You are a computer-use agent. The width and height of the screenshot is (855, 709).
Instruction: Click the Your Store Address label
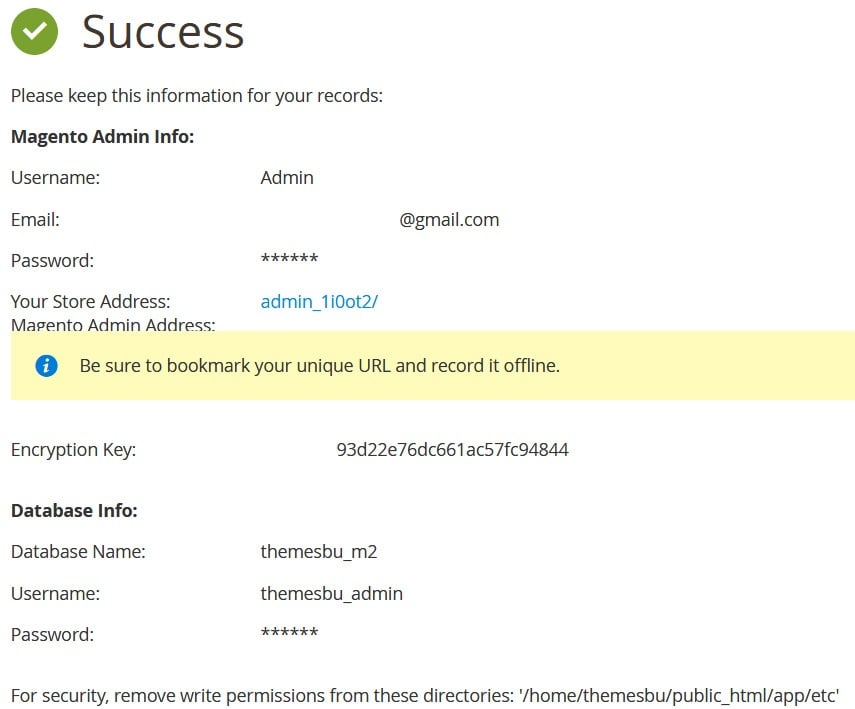[x=90, y=302]
